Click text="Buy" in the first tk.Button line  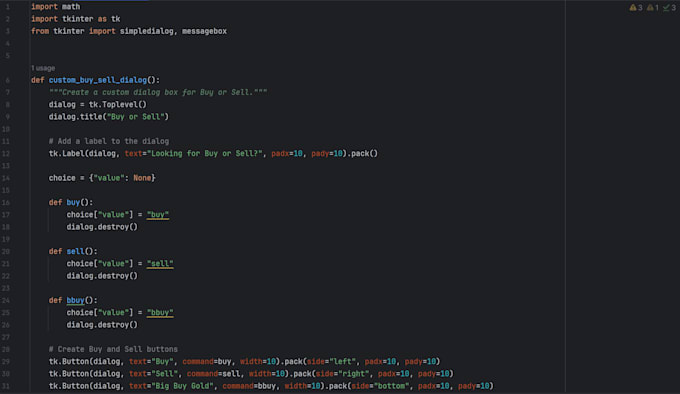coord(151,361)
